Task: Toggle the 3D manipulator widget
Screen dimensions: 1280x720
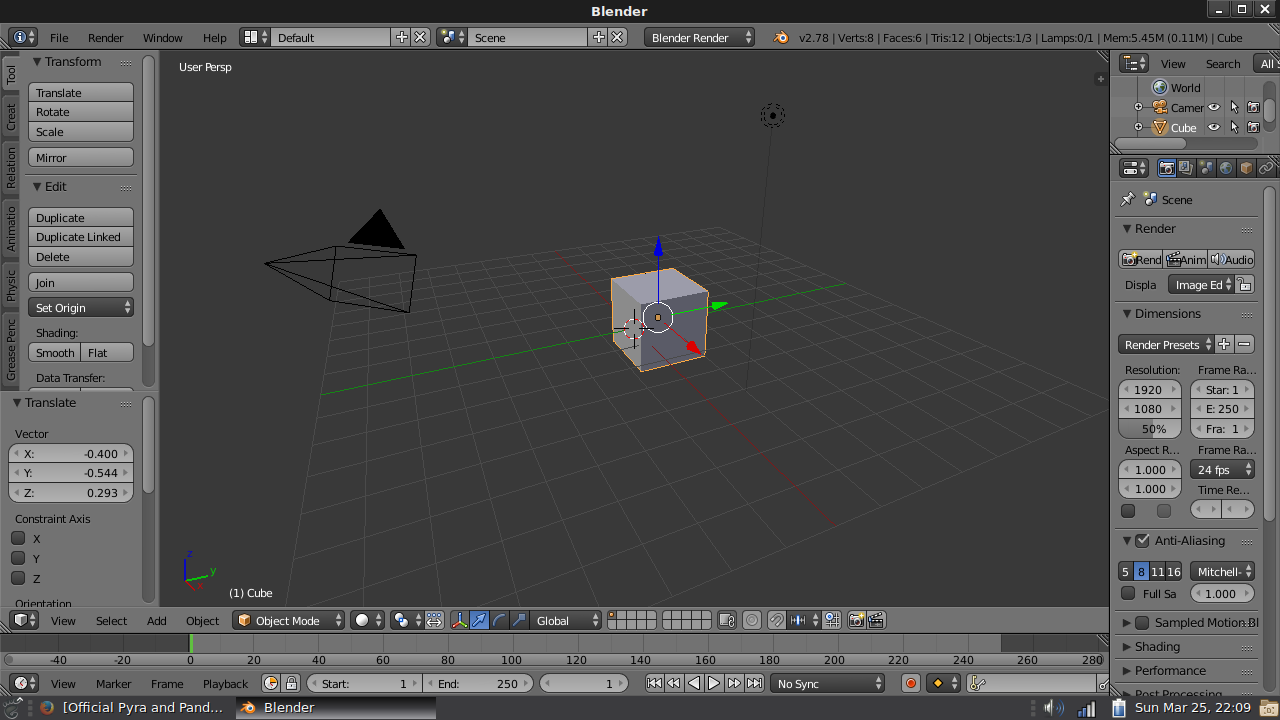Action: pos(460,620)
